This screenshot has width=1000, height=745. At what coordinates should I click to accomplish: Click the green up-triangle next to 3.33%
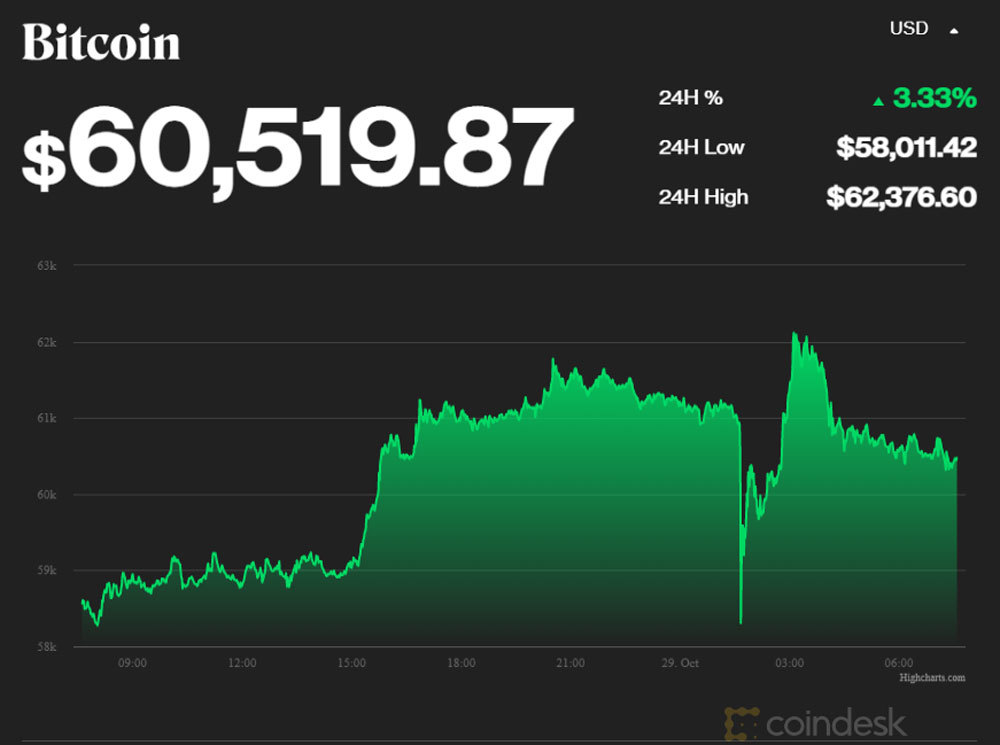tap(878, 101)
